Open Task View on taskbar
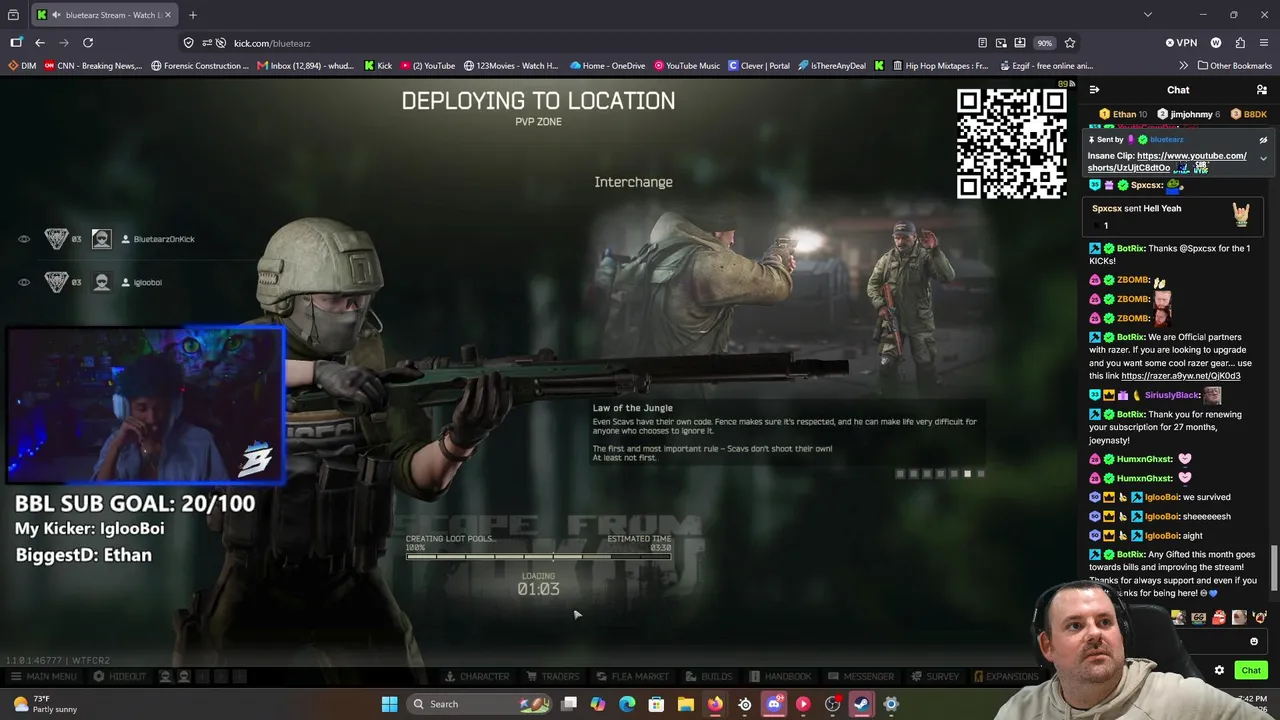 tap(569, 704)
